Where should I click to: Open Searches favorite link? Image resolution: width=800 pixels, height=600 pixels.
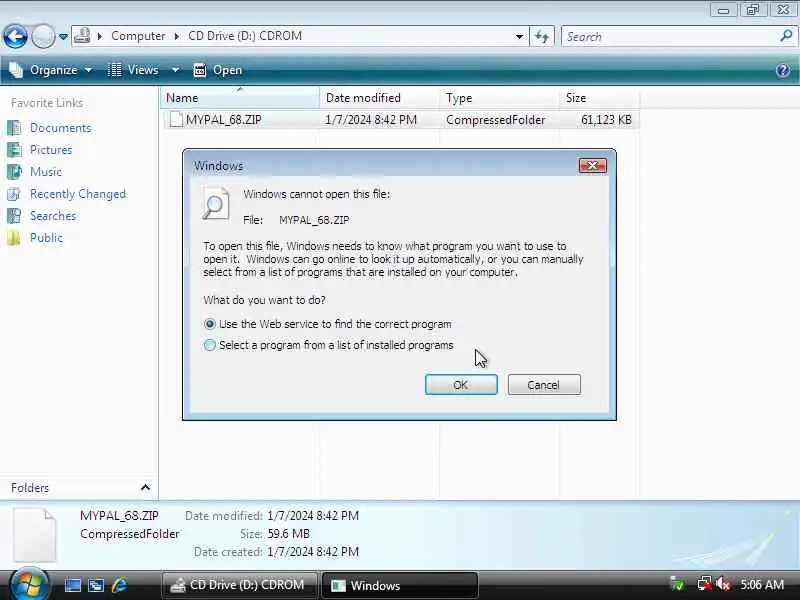pyautogui.click(x=53, y=216)
